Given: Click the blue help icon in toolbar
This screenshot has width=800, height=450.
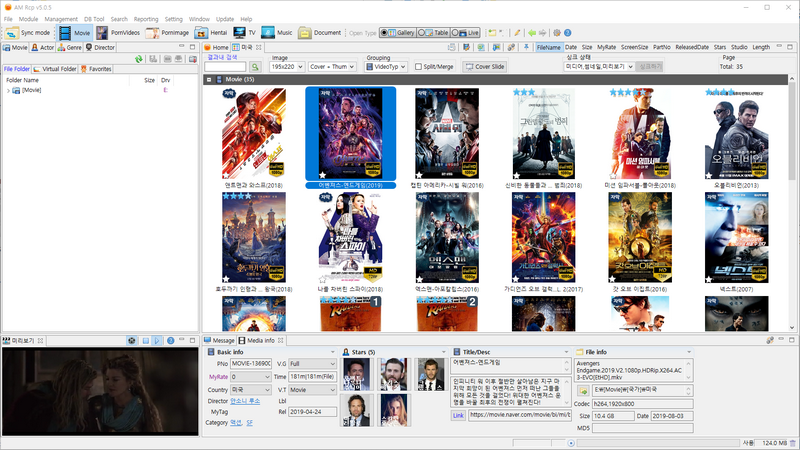Looking at the screenshot, I should pos(567,33).
